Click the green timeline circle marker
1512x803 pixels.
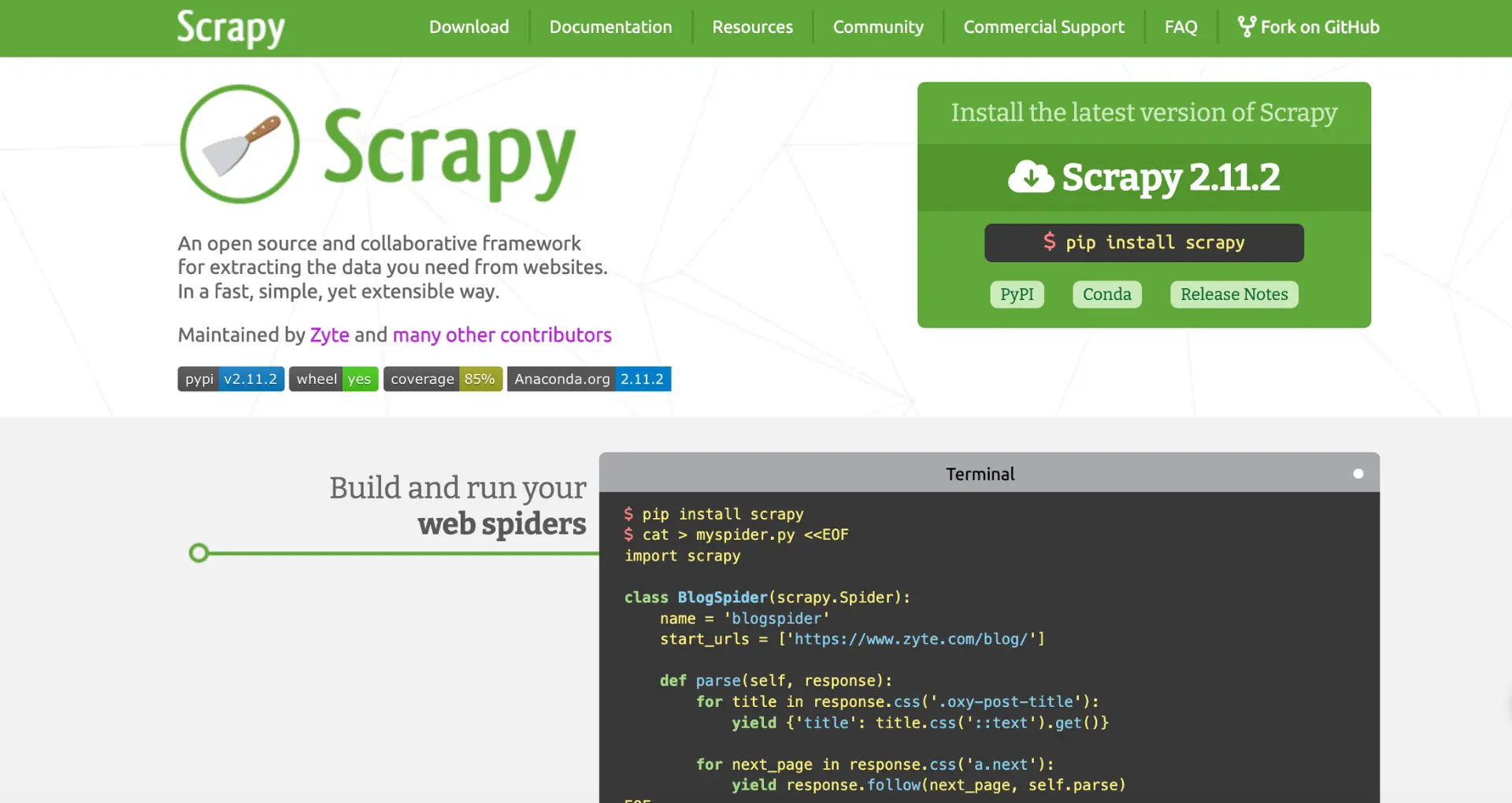pos(199,553)
